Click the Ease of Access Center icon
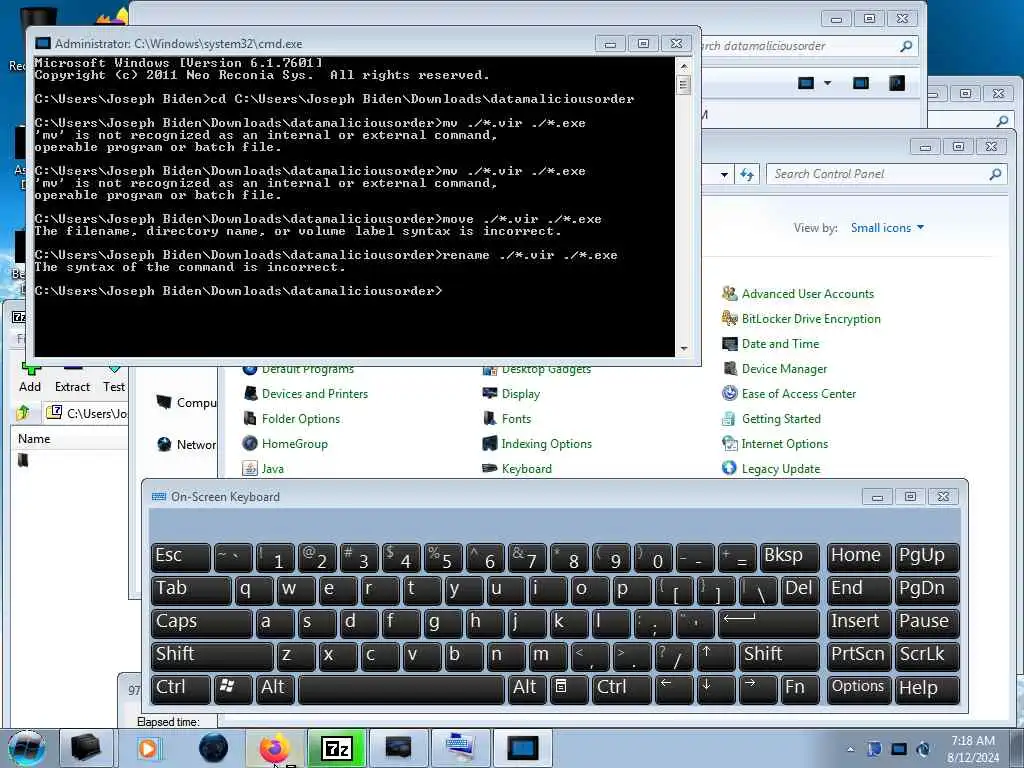1024x768 pixels. pyautogui.click(x=729, y=394)
